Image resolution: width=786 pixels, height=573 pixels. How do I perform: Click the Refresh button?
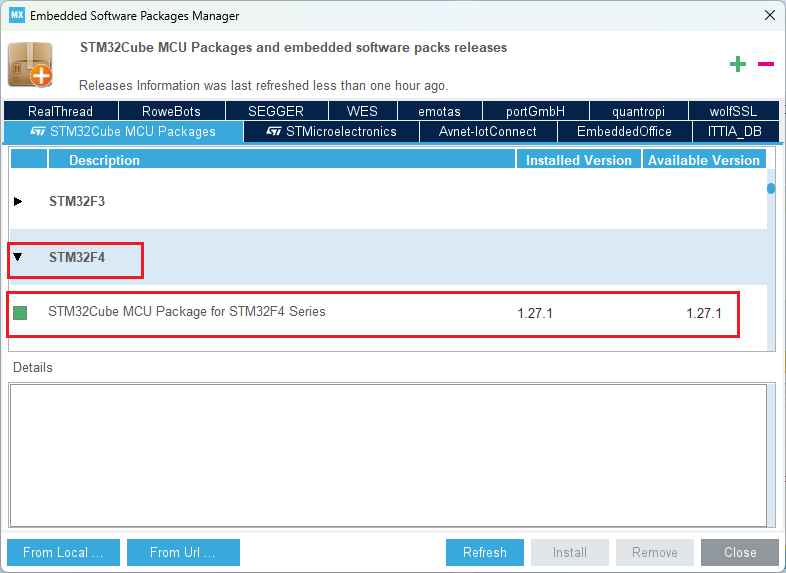tap(484, 552)
